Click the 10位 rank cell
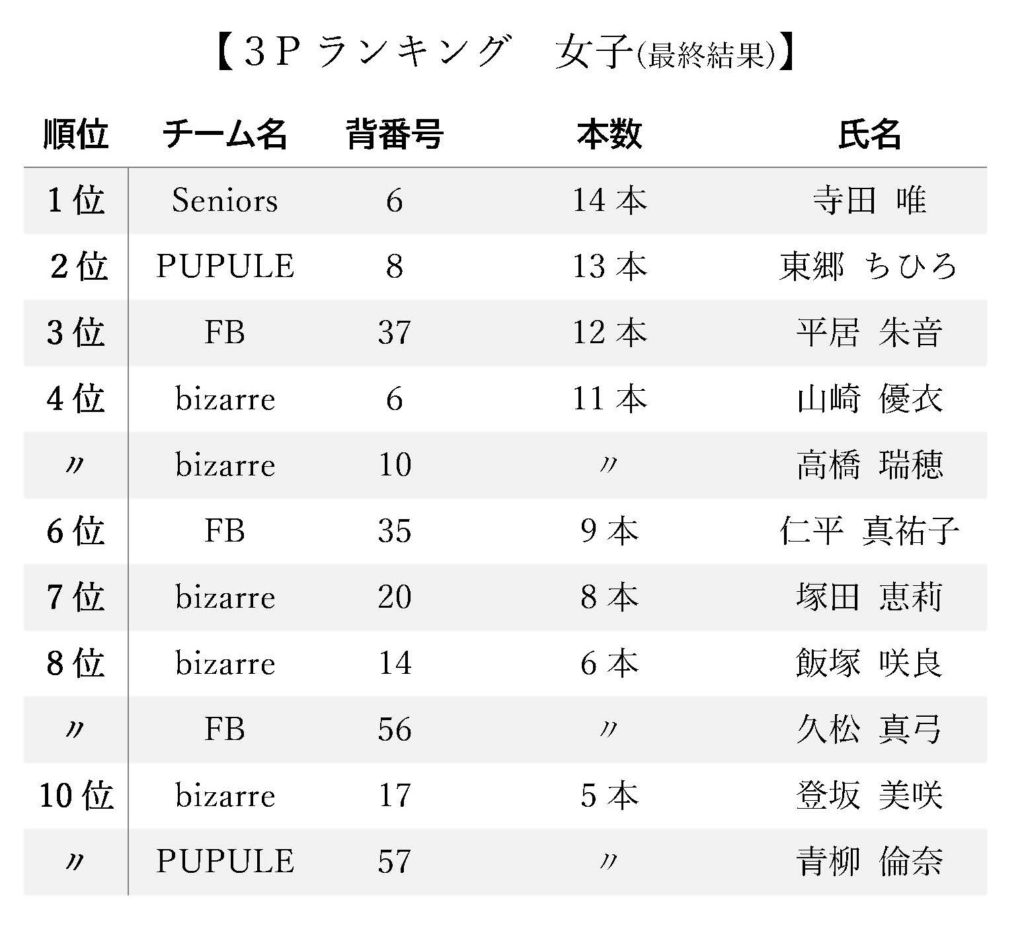1024x939 pixels. (x=76, y=795)
